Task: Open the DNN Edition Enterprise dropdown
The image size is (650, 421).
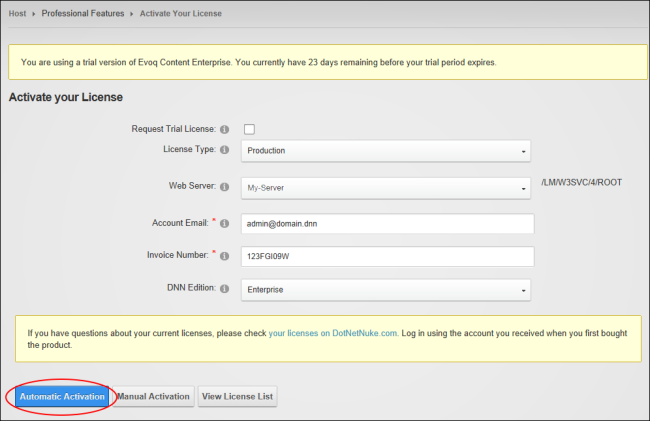Action: point(386,290)
